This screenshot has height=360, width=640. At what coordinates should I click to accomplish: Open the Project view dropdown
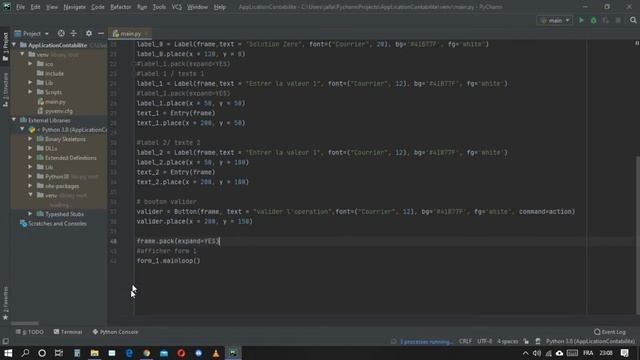point(32,33)
